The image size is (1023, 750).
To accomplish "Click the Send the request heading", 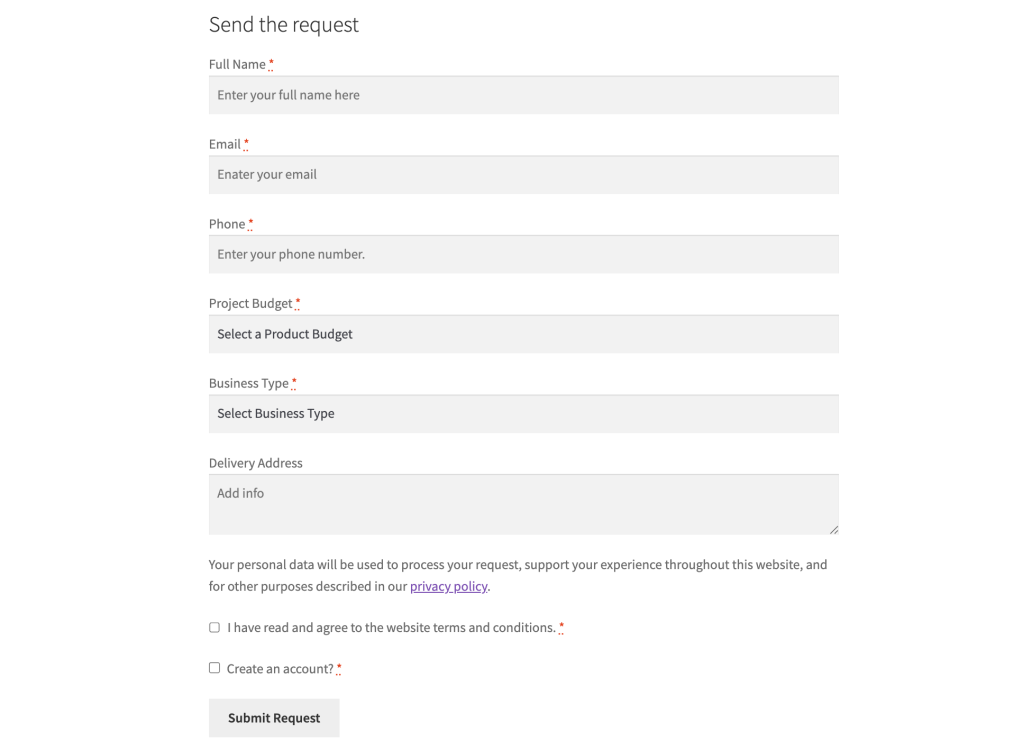I will click(283, 24).
